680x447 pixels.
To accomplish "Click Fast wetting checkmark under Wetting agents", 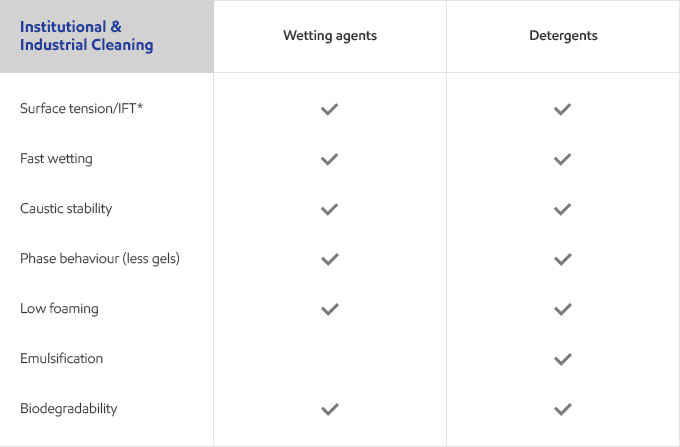I will click(x=330, y=159).
